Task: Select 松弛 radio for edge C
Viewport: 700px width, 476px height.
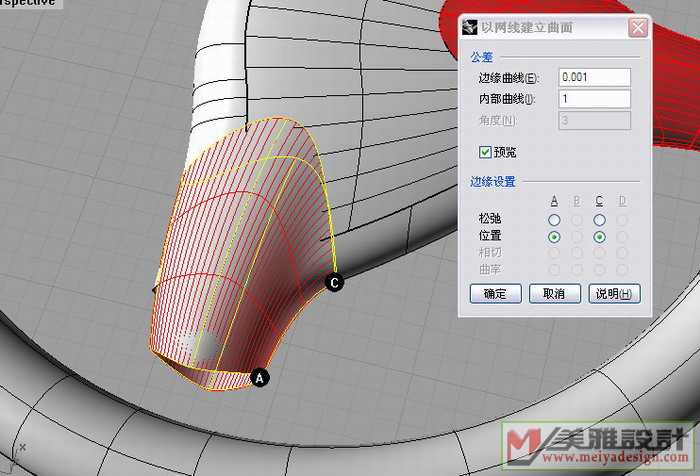Action: (599, 219)
